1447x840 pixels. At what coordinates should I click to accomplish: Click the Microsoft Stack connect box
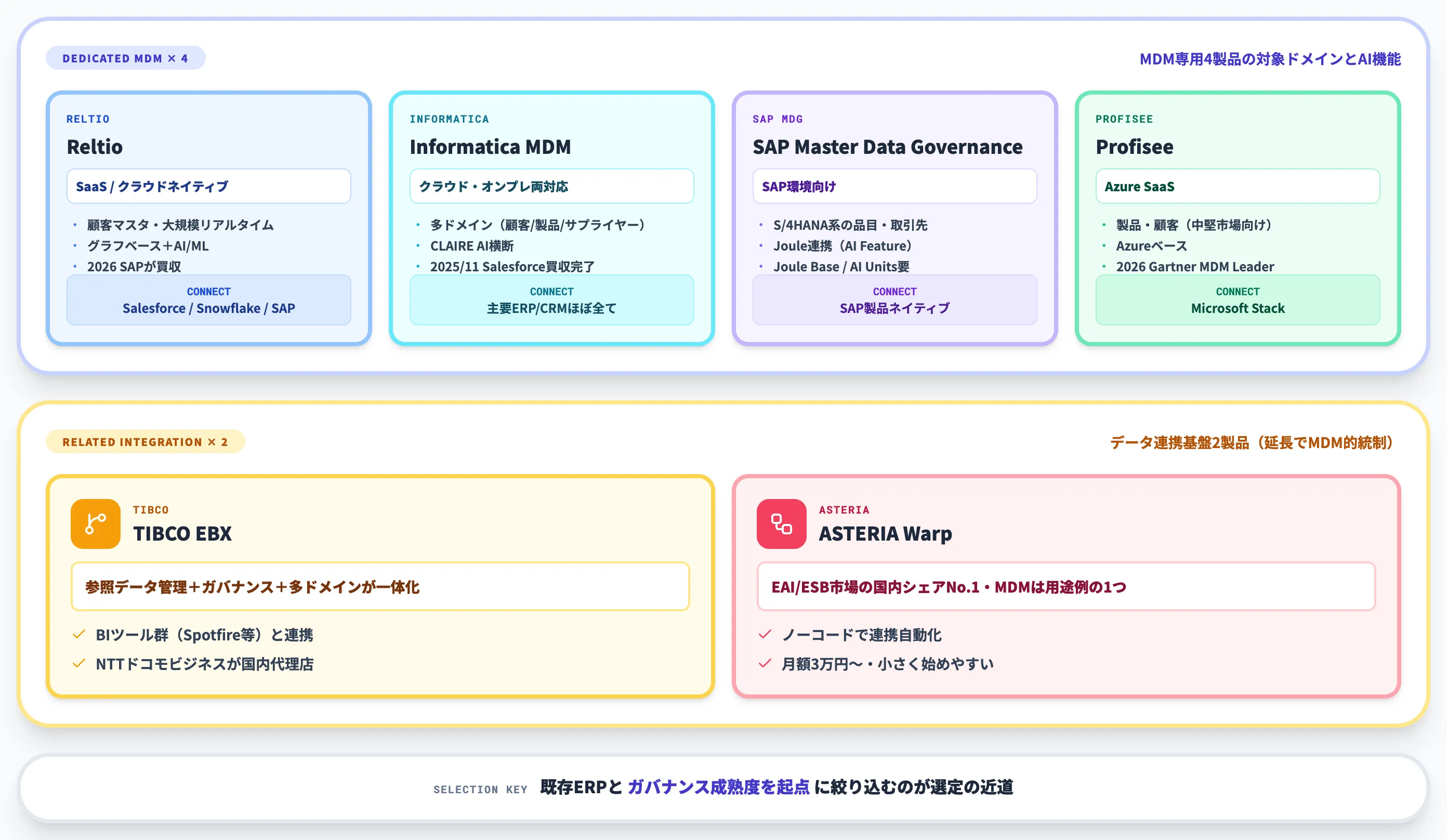tap(1238, 300)
